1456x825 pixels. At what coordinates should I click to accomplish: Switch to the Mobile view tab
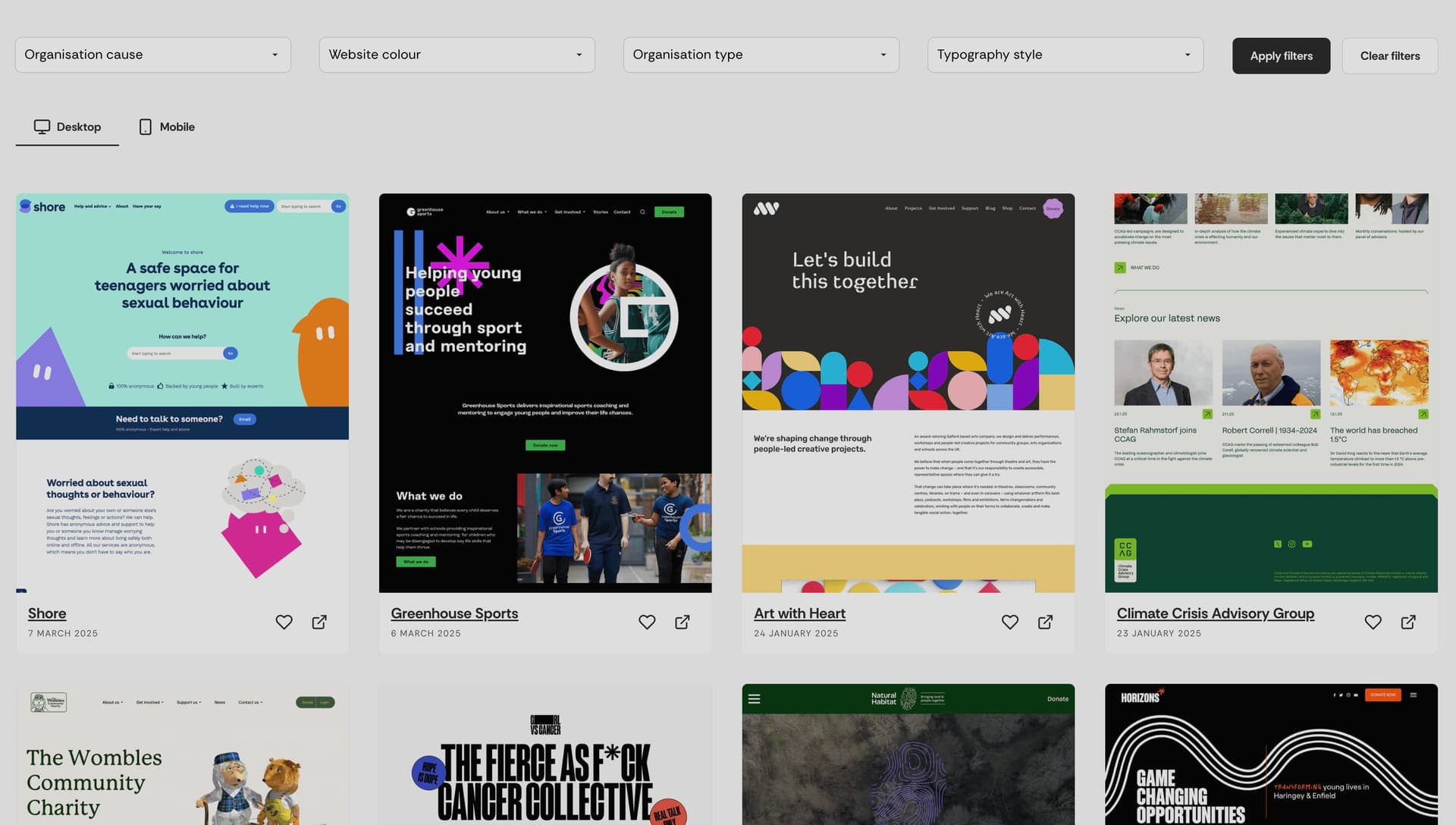(167, 127)
